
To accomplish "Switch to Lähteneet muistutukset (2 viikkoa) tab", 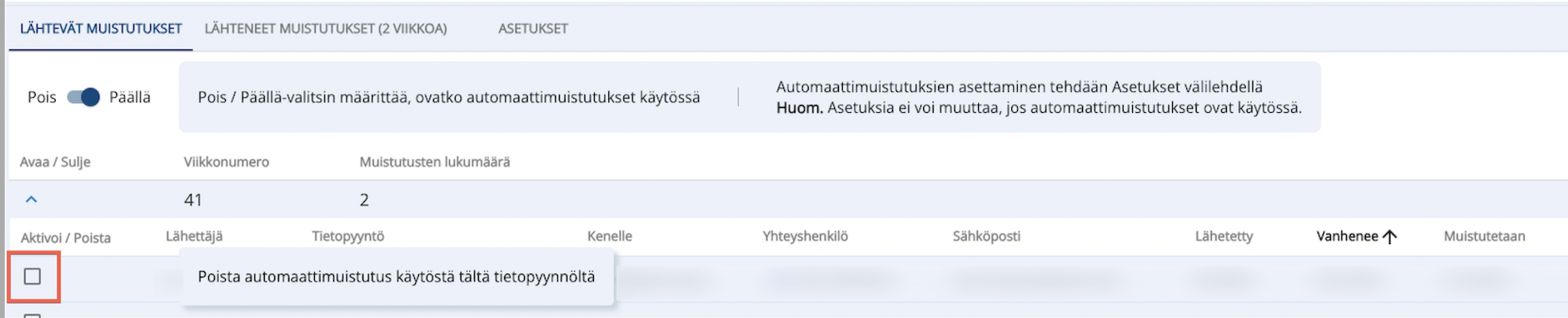I will (x=325, y=29).
